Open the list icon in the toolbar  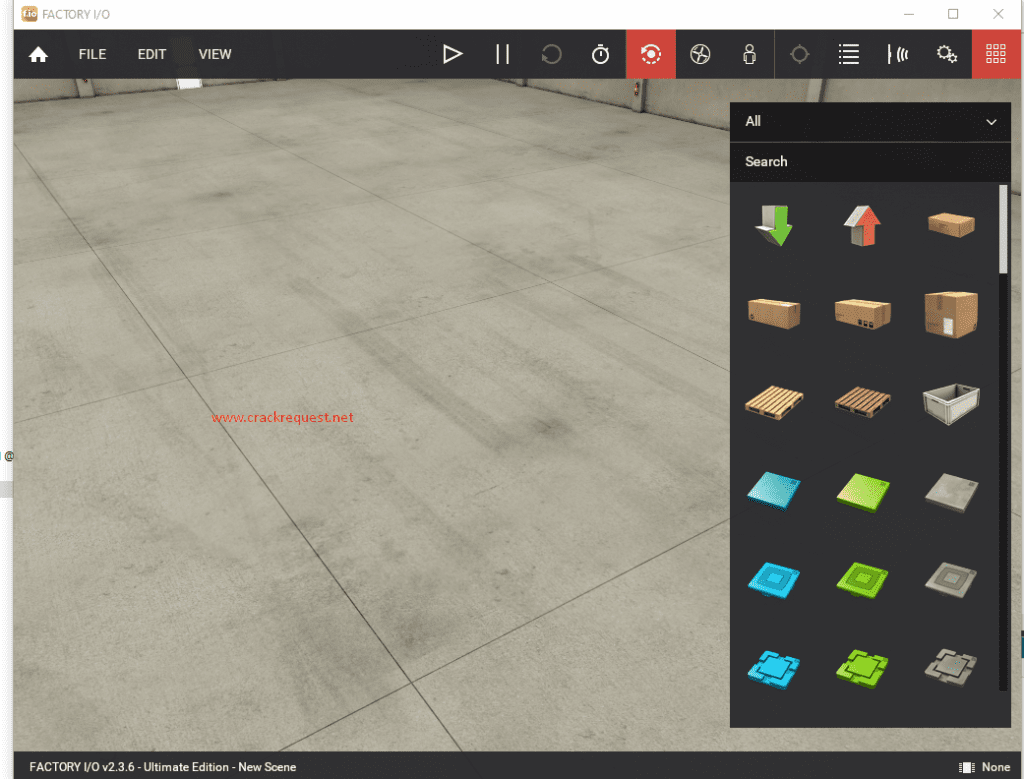[849, 54]
